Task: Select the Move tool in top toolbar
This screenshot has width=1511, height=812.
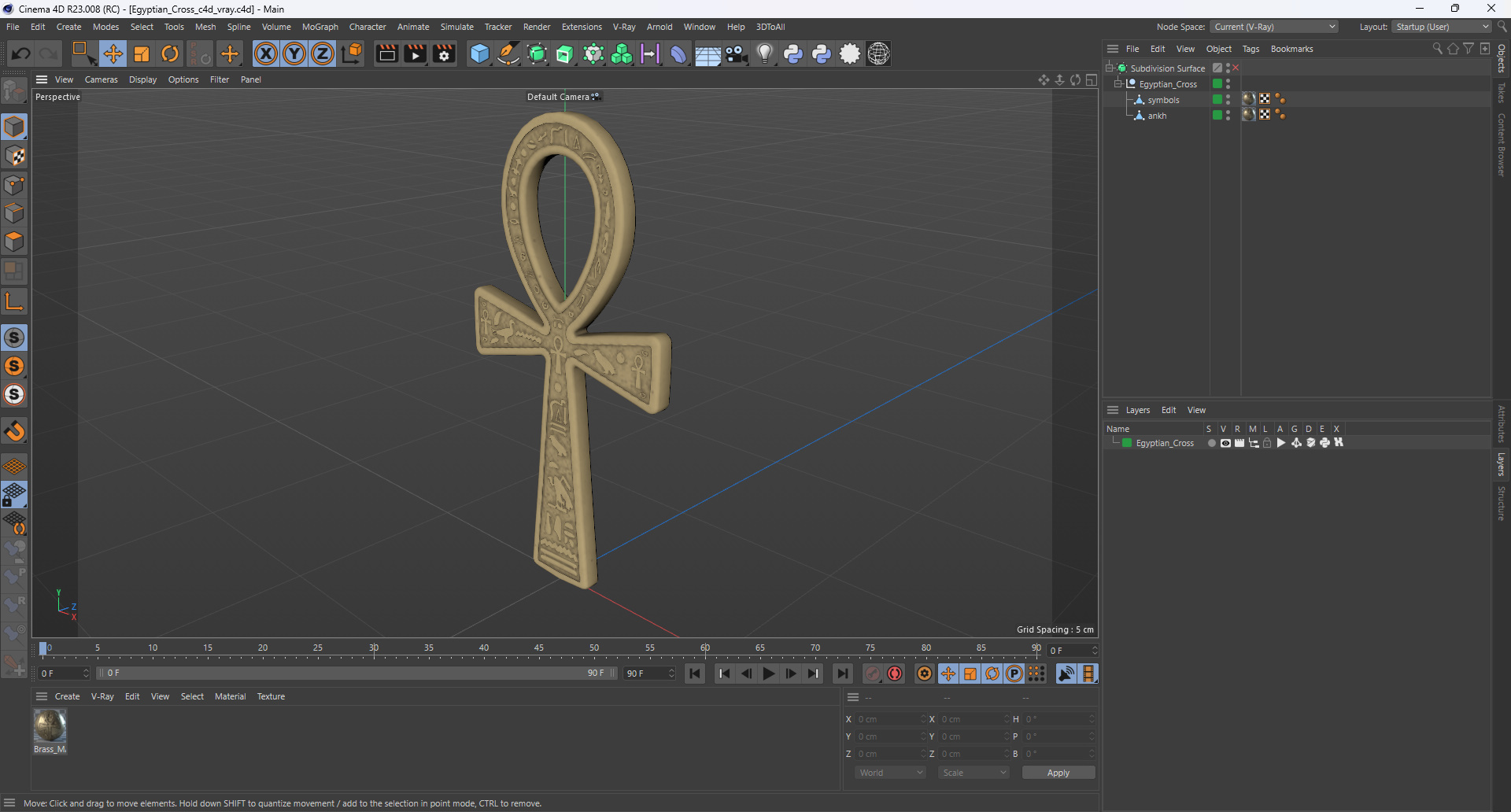Action: pyautogui.click(x=113, y=54)
